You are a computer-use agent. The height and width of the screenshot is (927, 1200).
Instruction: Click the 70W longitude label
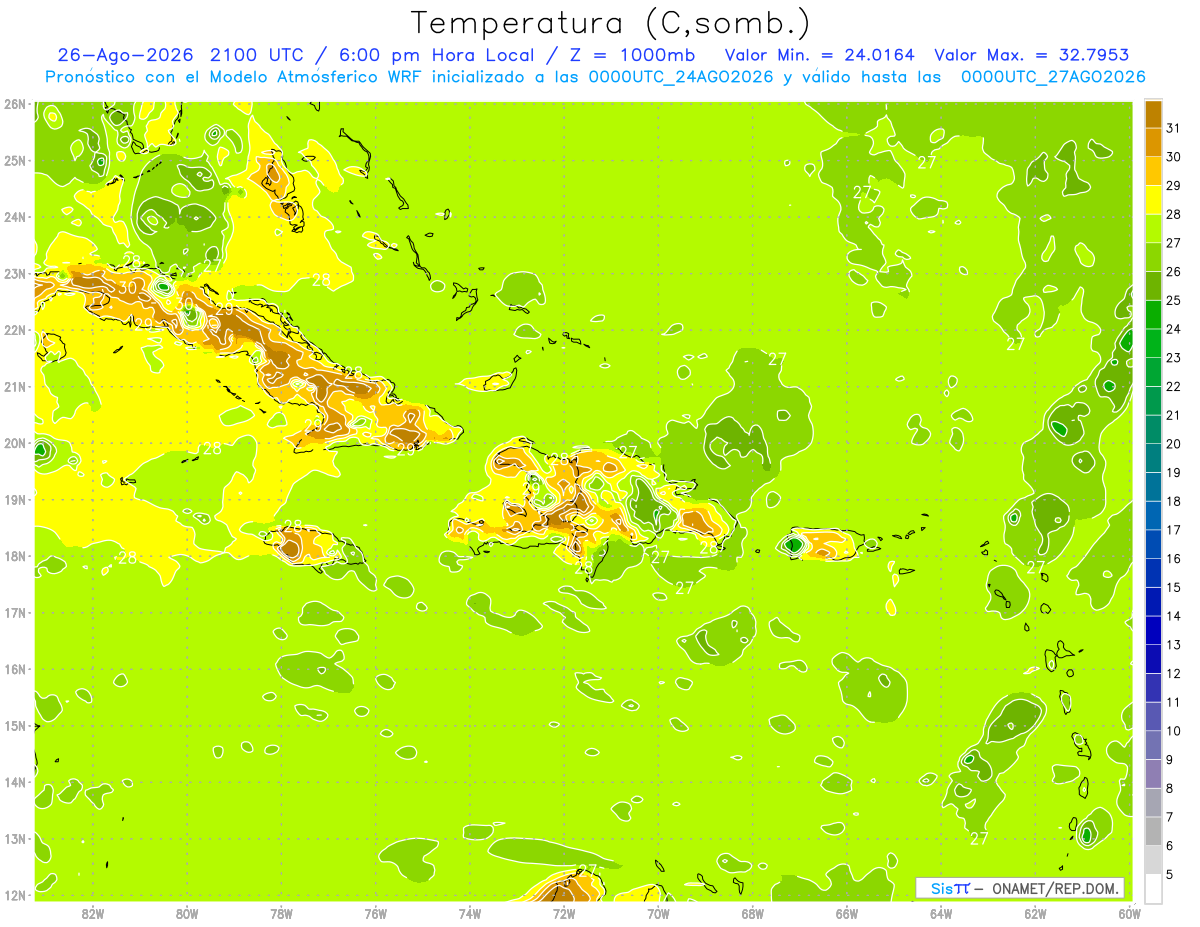point(658,913)
